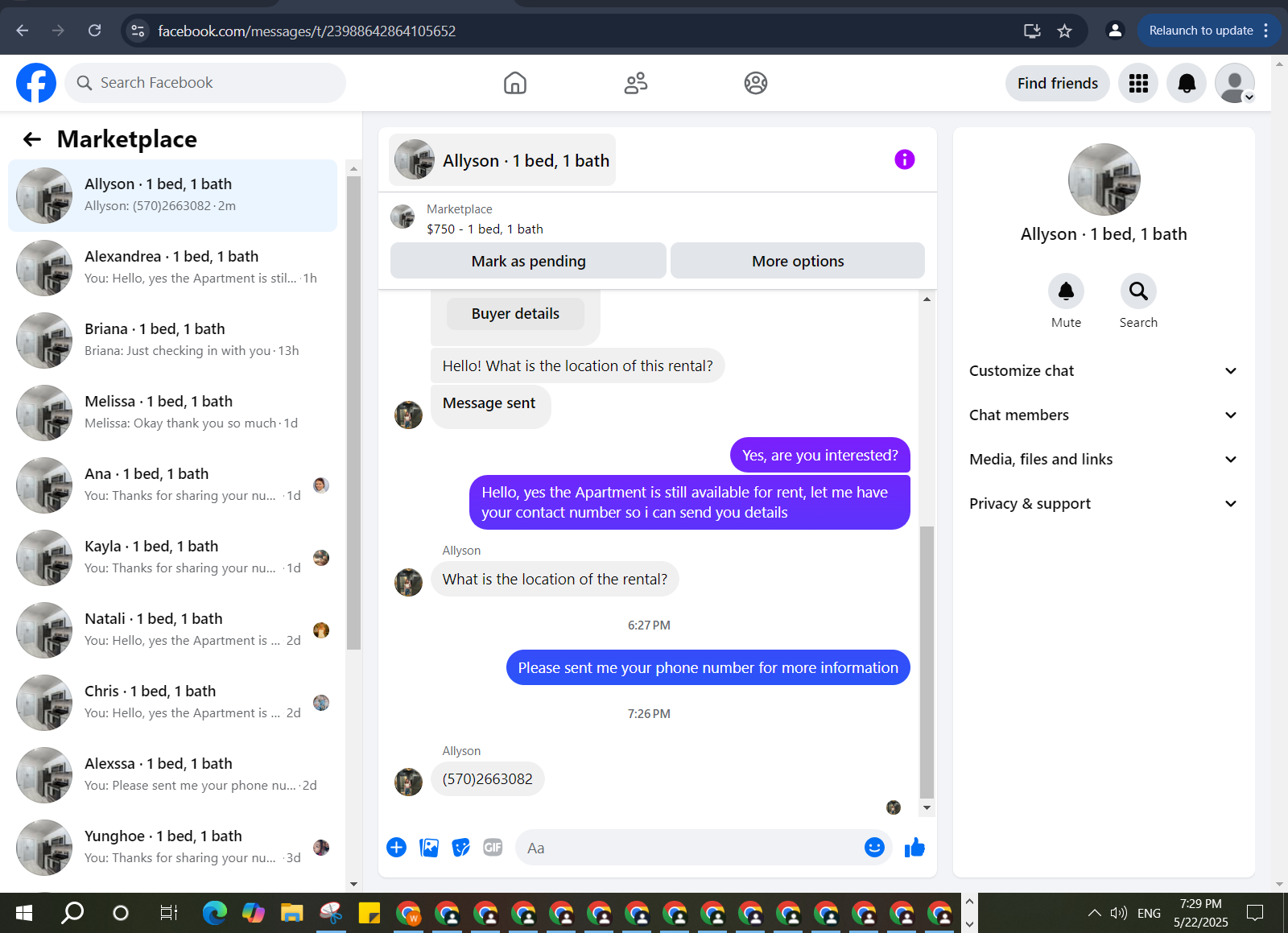Open the Friends icon in top navigation
Screen dimensions: 1288x933
pos(636,83)
